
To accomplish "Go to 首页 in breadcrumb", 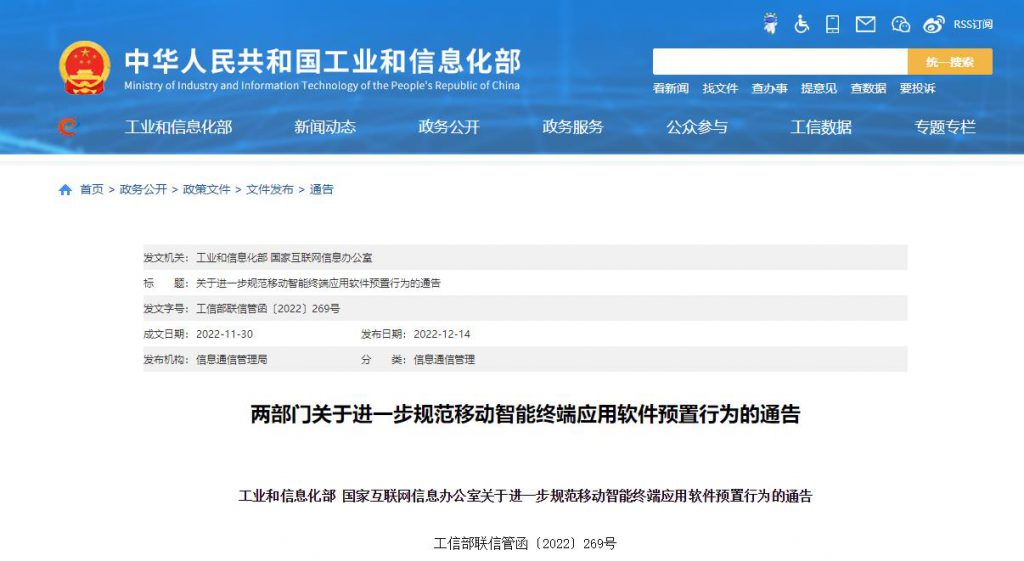I will tap(91, 189).
